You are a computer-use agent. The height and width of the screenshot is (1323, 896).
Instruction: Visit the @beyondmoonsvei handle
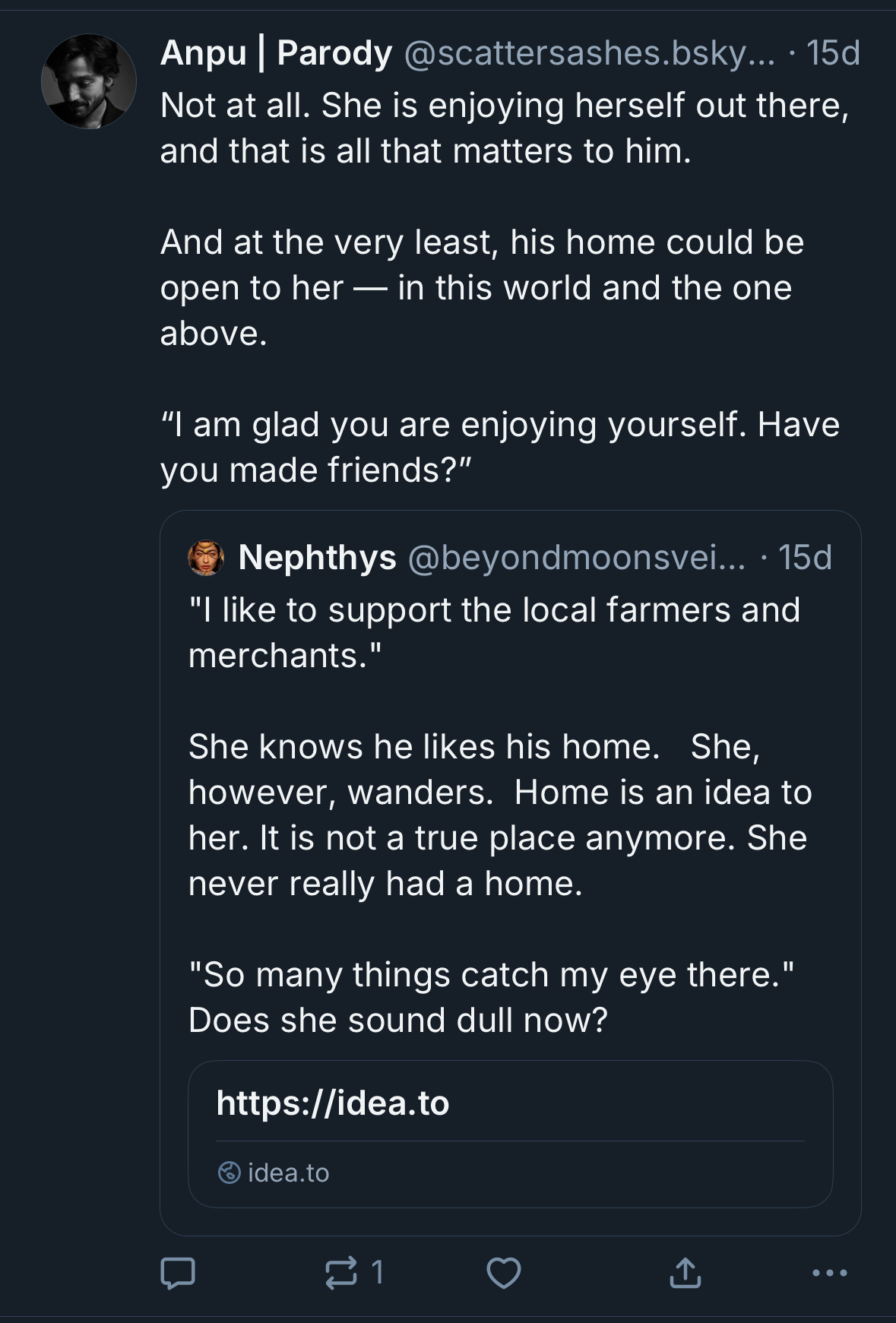click(x=576, y=558)
